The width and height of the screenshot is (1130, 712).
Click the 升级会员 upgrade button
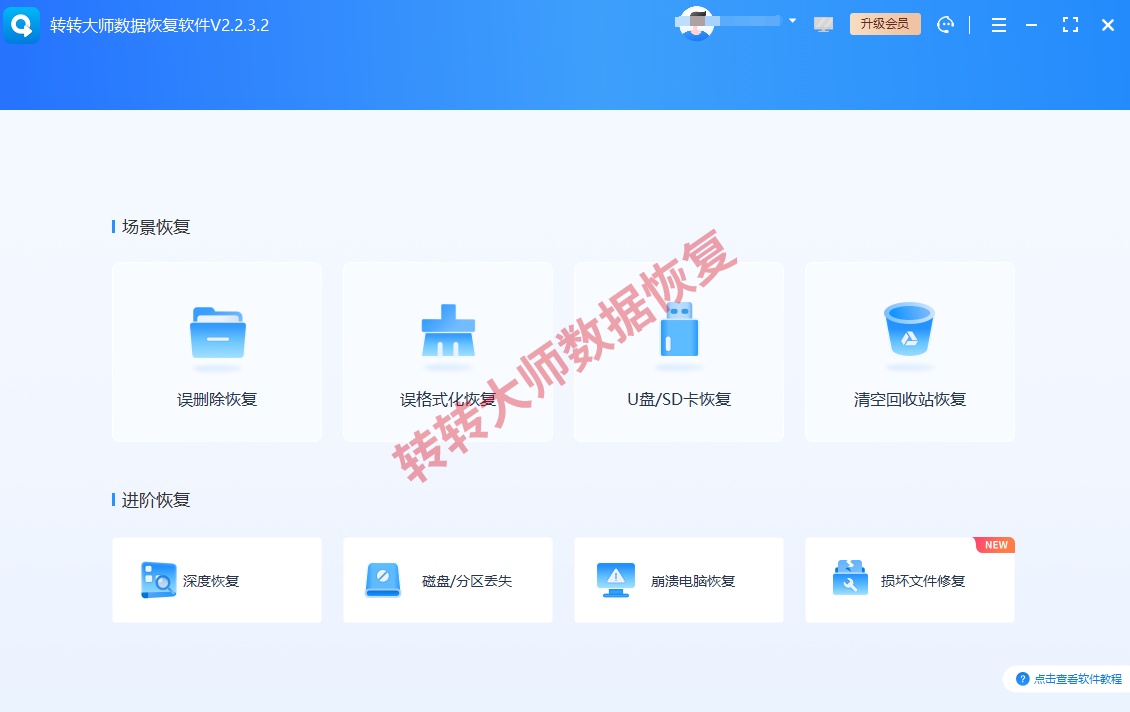(x=885, y=24)
